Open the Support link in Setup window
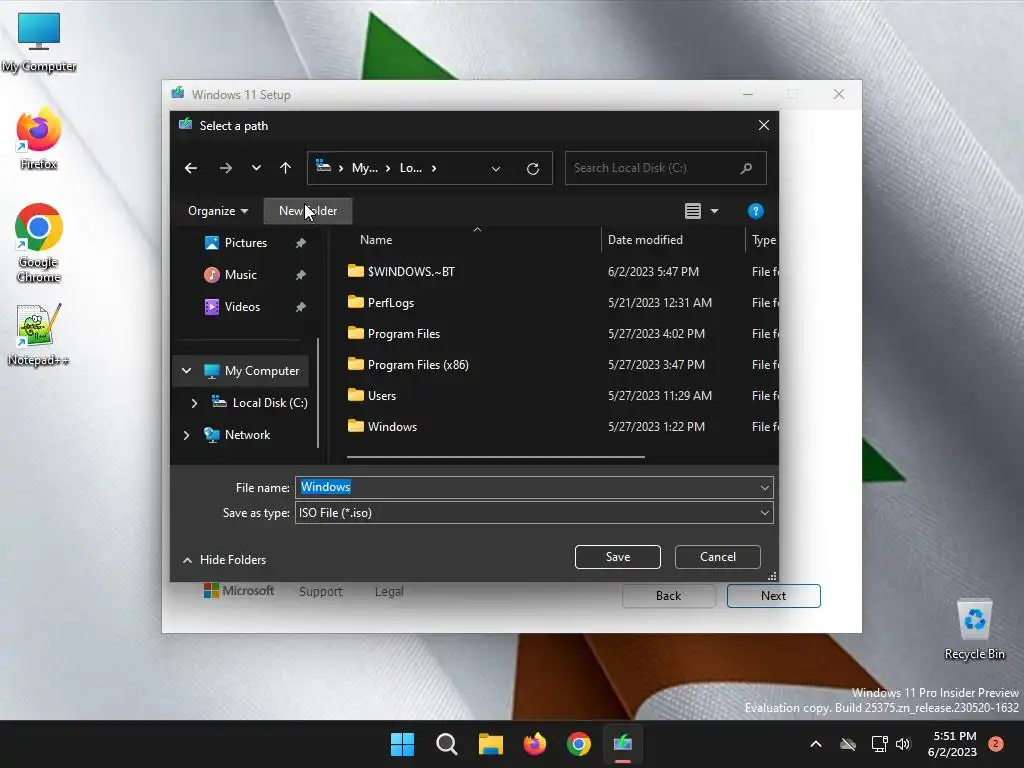1024x768 pixels. click(321, 591)
